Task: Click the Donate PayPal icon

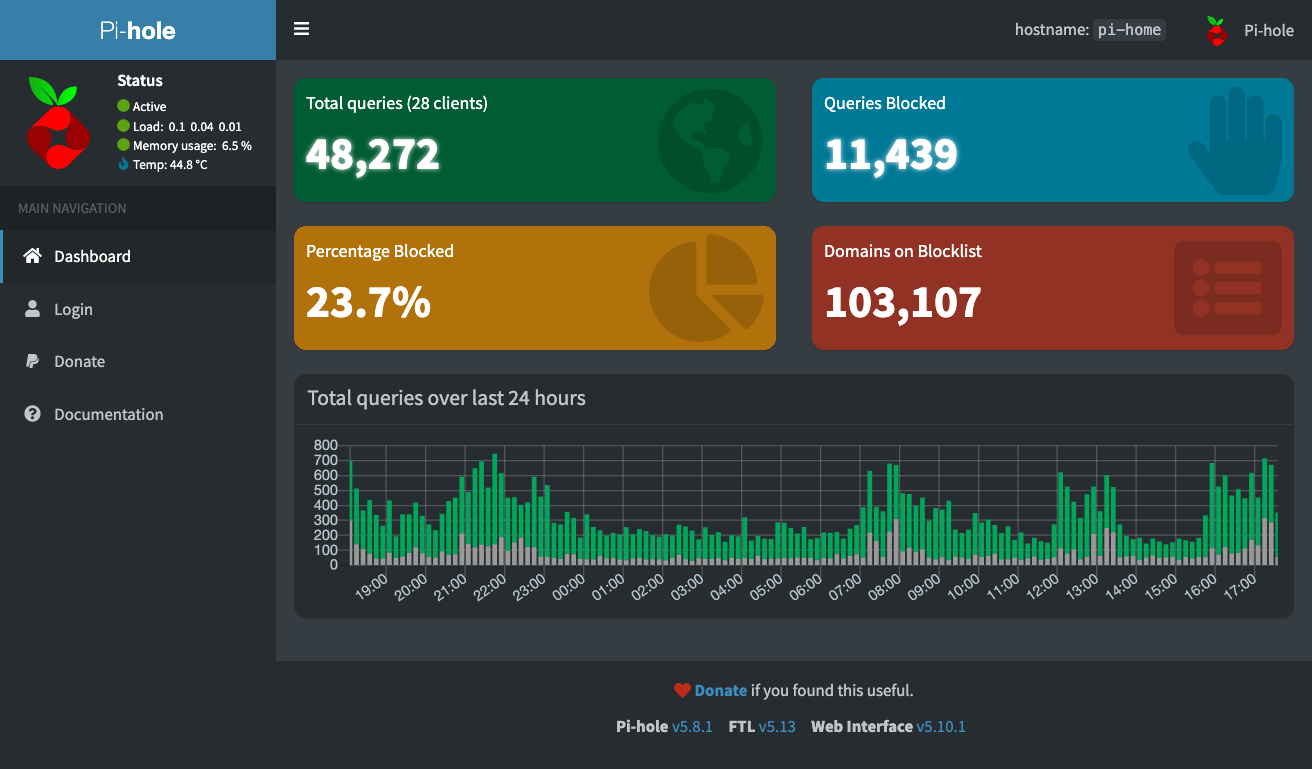Action: pyautogui.click(x=33, y=361)
